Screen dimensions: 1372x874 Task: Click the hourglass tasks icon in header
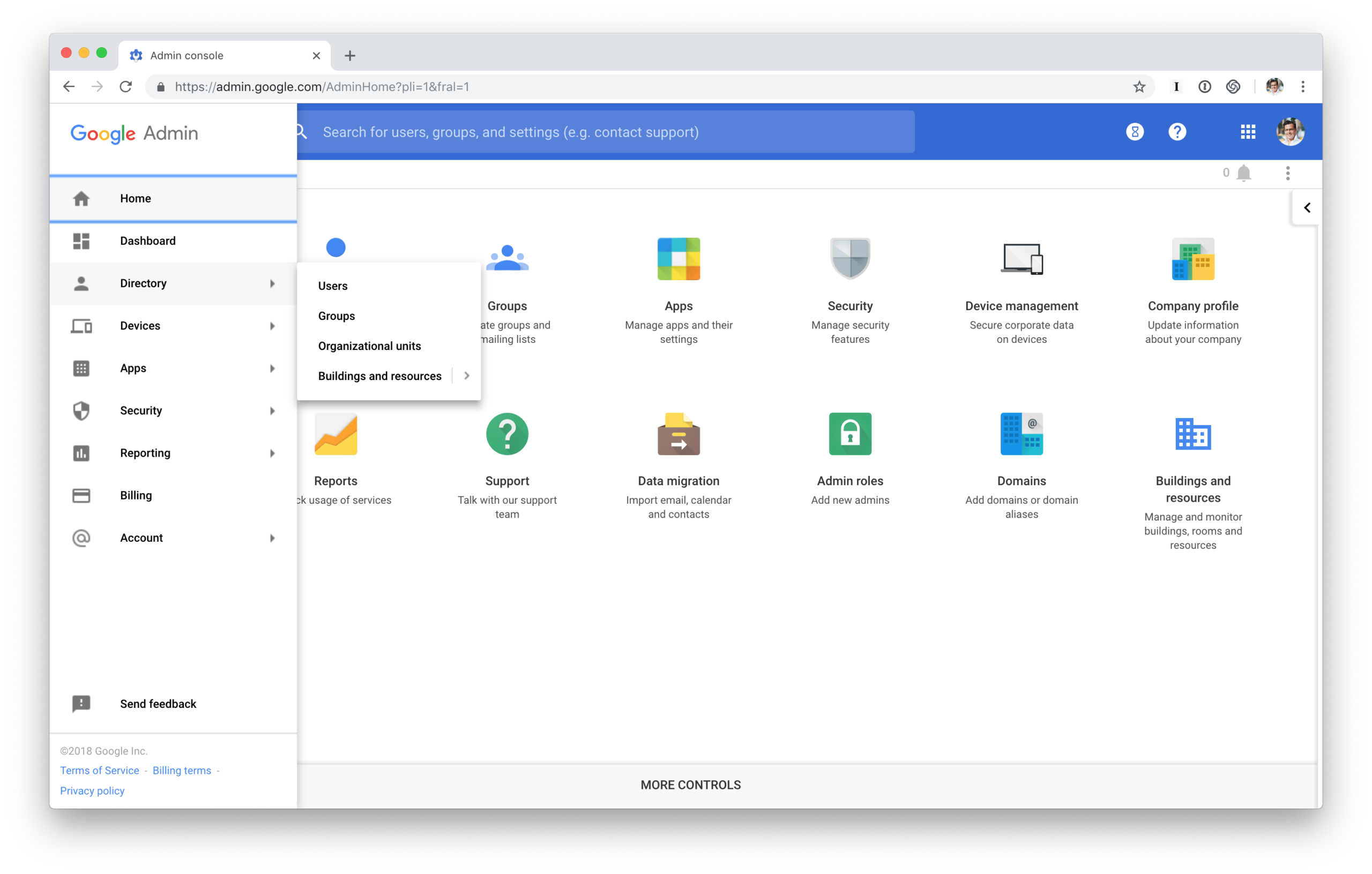[x=1135, y=132]
